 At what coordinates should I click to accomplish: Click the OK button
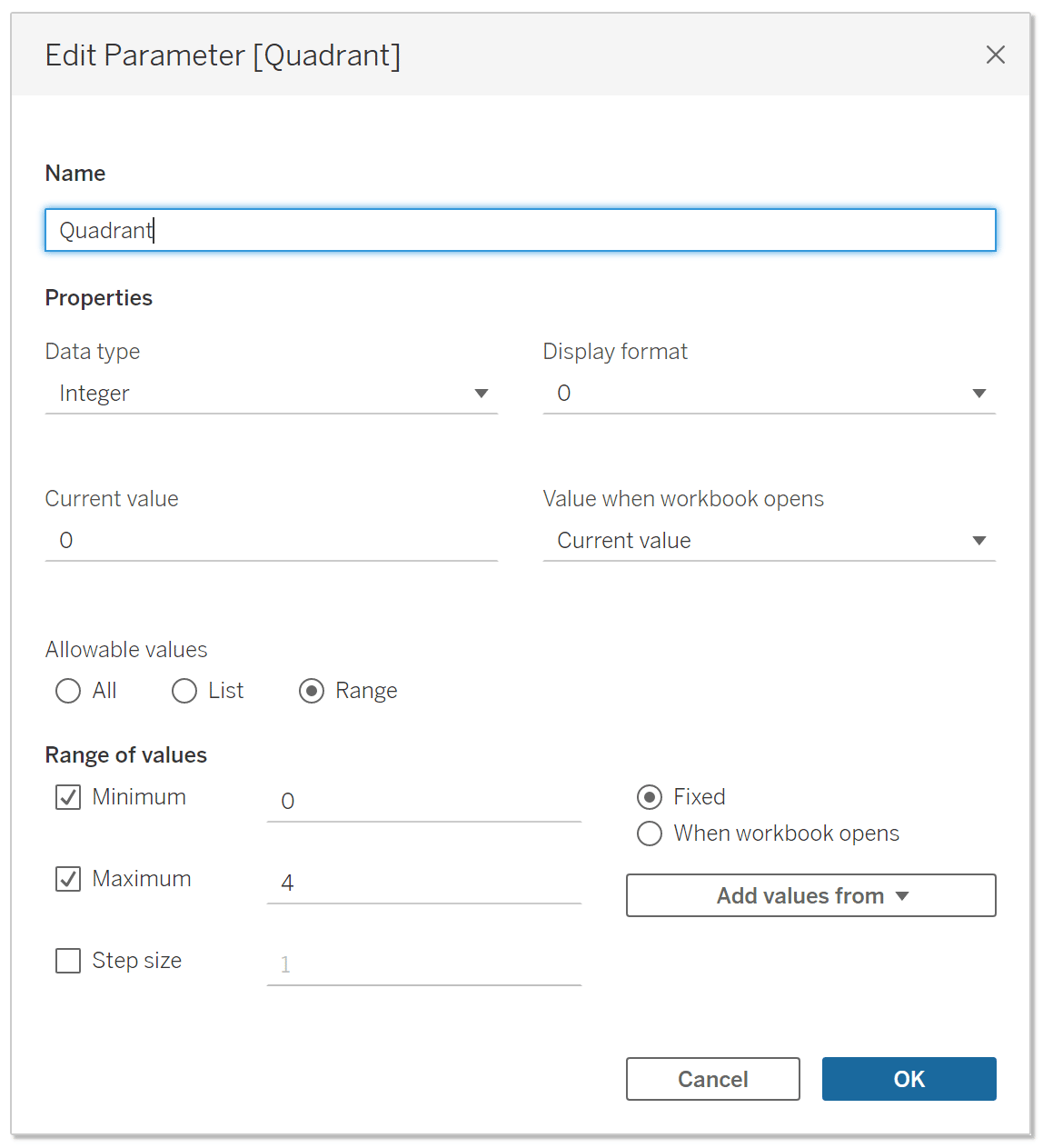909,1079
